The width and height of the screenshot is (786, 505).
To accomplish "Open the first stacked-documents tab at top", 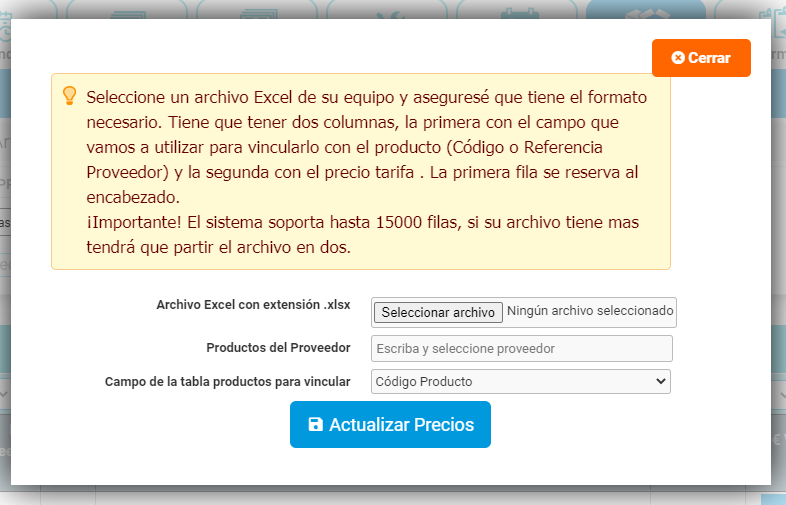I will (x=127, y=10).
